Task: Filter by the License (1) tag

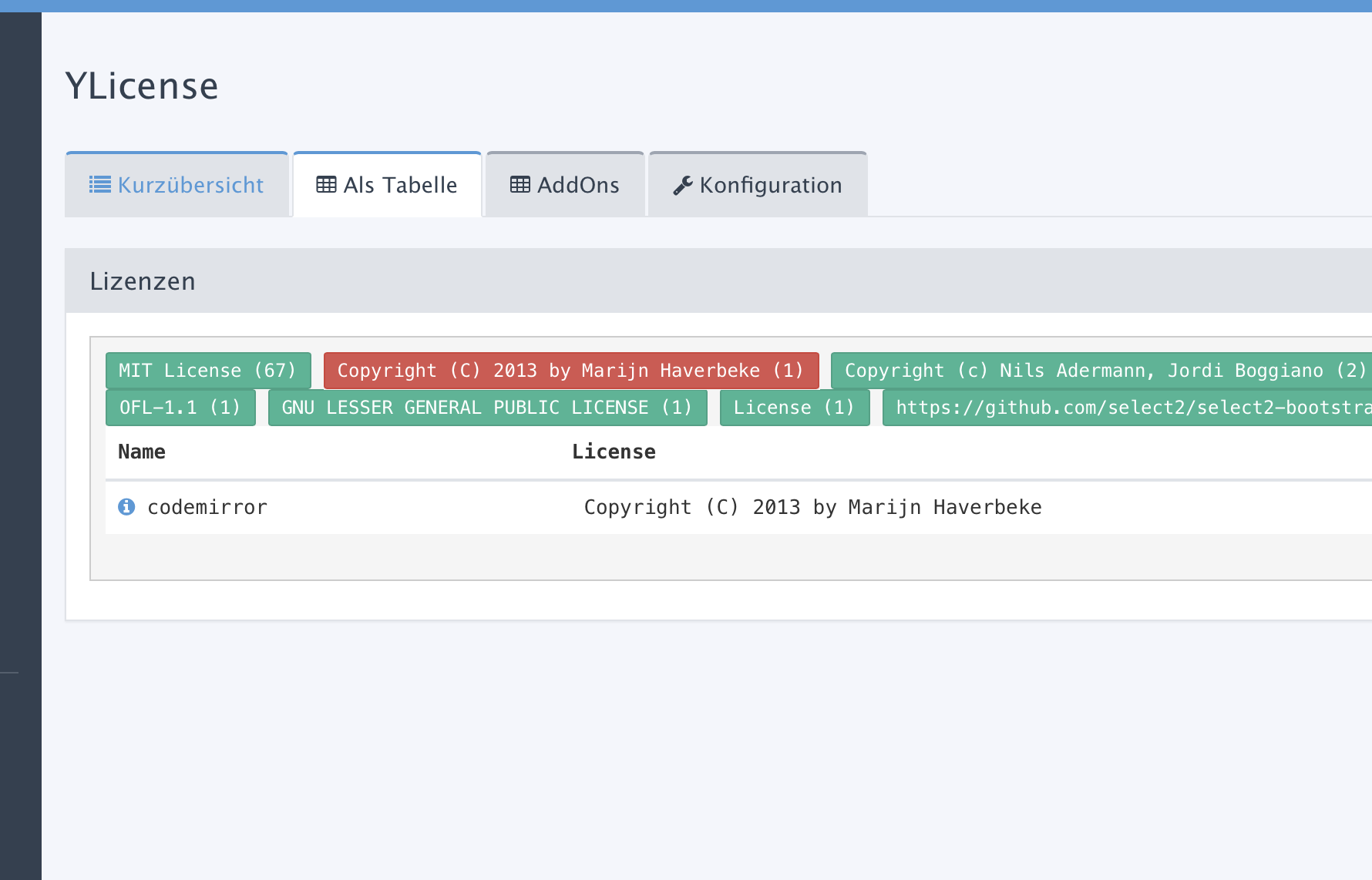Action: [x=795, y=408]
